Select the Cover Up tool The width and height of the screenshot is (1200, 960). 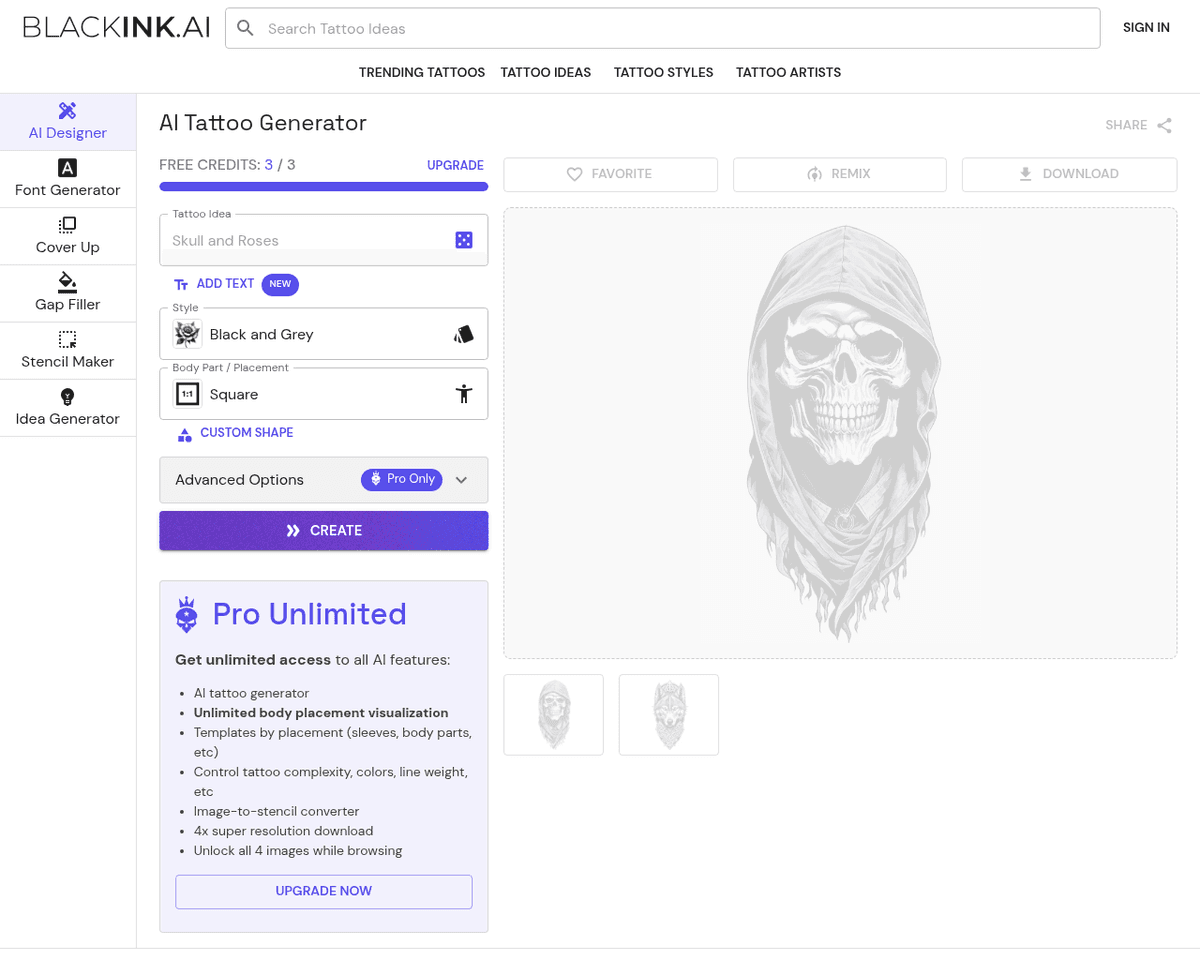pyautogui.click(x=67, y=236)
